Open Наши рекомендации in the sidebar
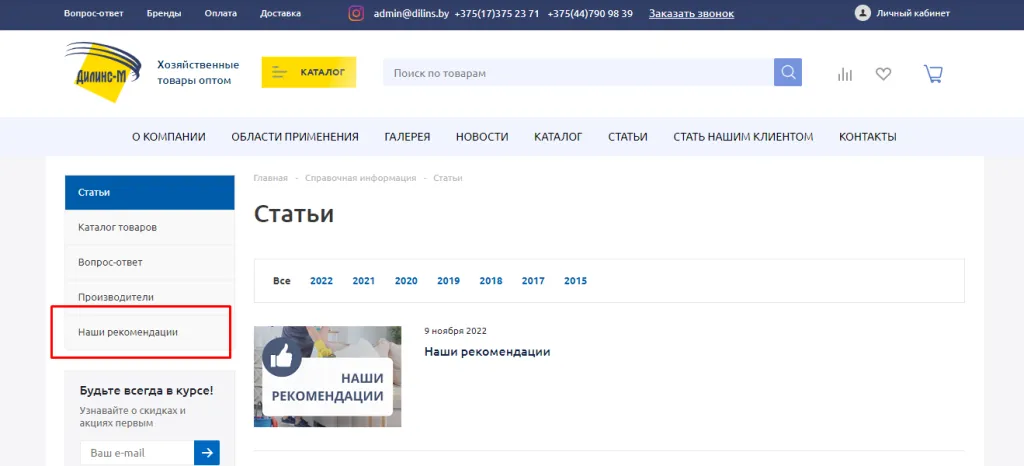1024x466 pixels. (128, 332)
